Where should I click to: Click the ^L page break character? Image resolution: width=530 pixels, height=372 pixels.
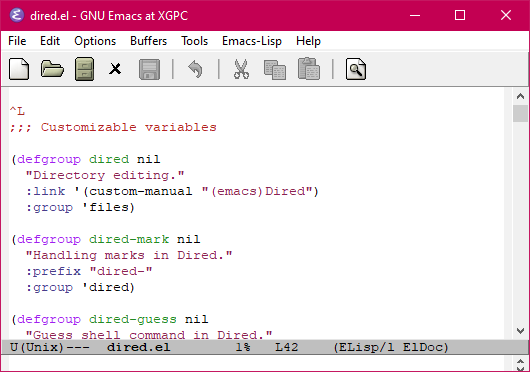tap(17, 111)
